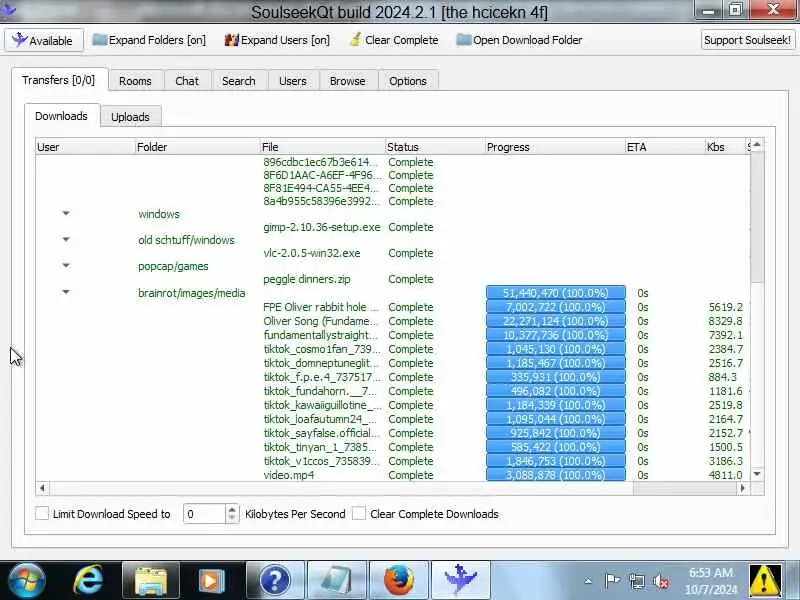Click the network tray icon
The width and height of the screenshot is (800, 600).
637,581
